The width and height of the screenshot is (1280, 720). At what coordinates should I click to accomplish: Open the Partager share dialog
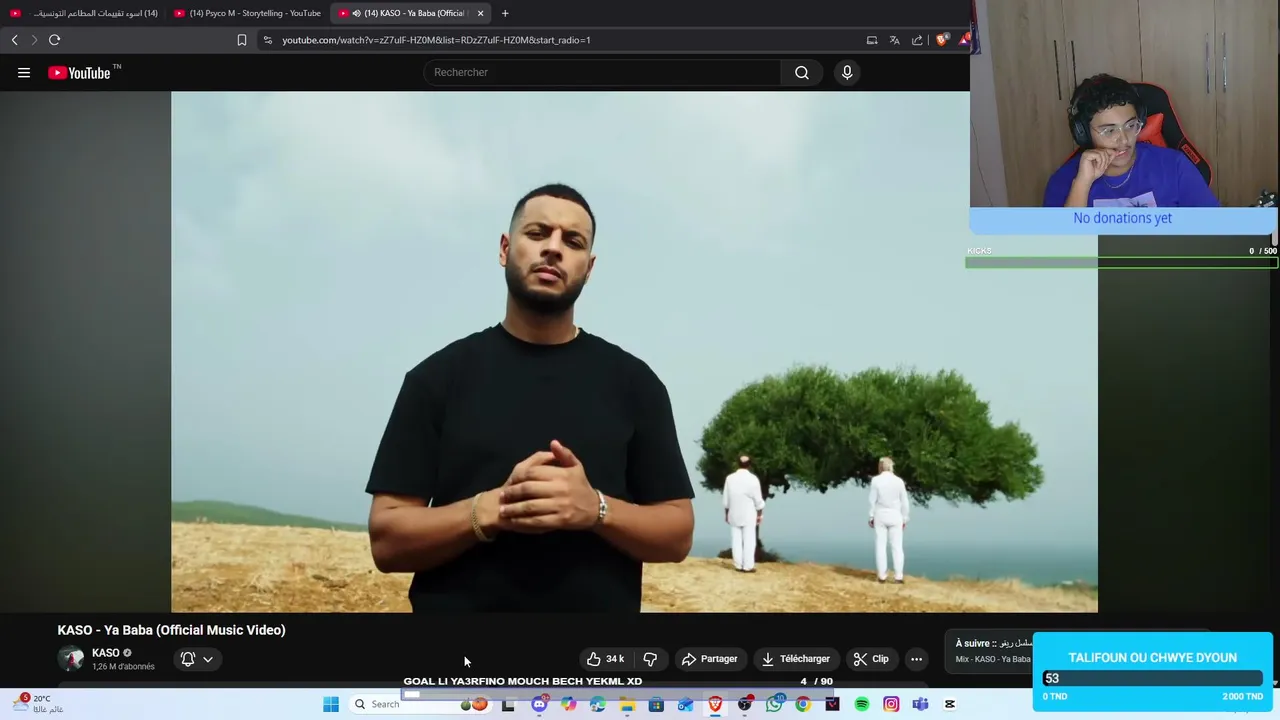click(x=709, y=659)
